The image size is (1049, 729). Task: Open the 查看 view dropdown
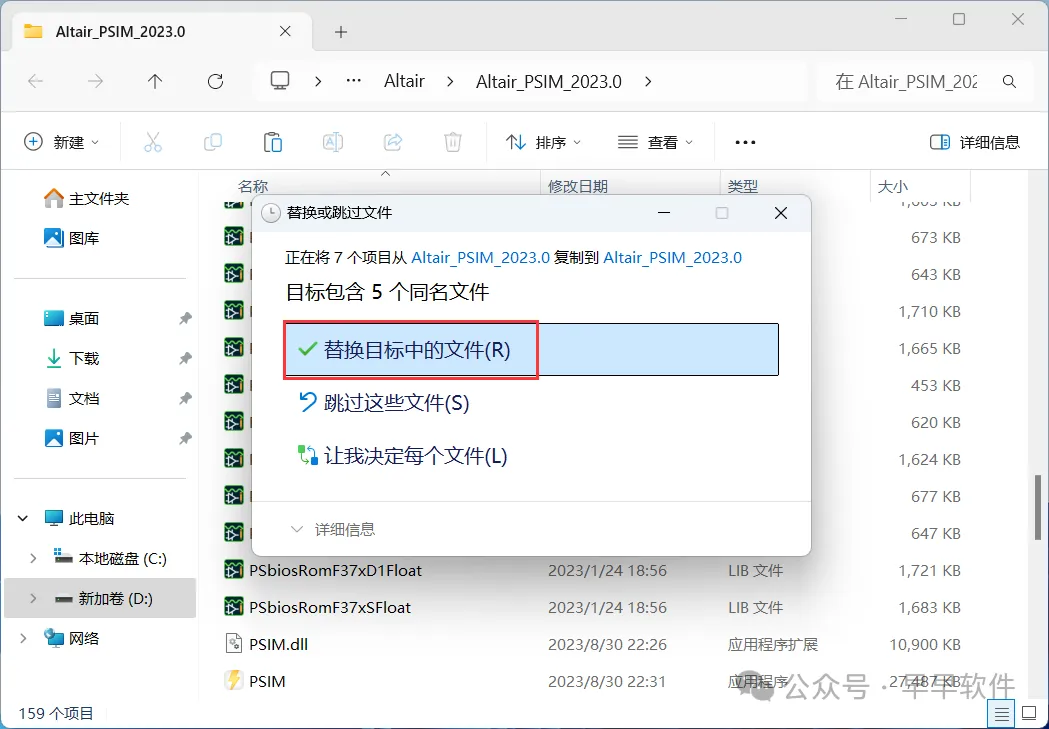[x=655, y=142]
